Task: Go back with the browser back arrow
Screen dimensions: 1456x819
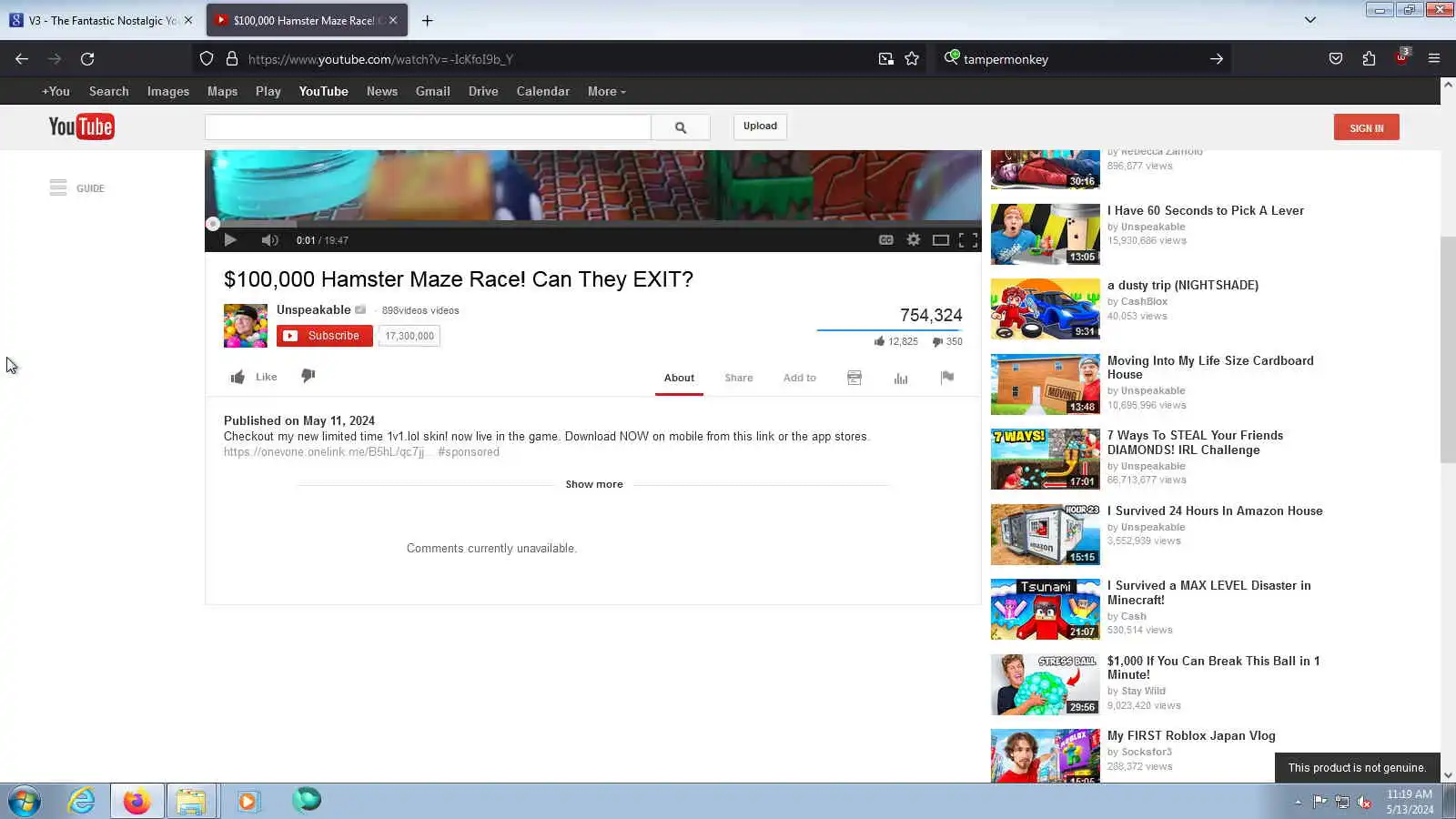Action: pyautogui.click(x=22, y=59)
